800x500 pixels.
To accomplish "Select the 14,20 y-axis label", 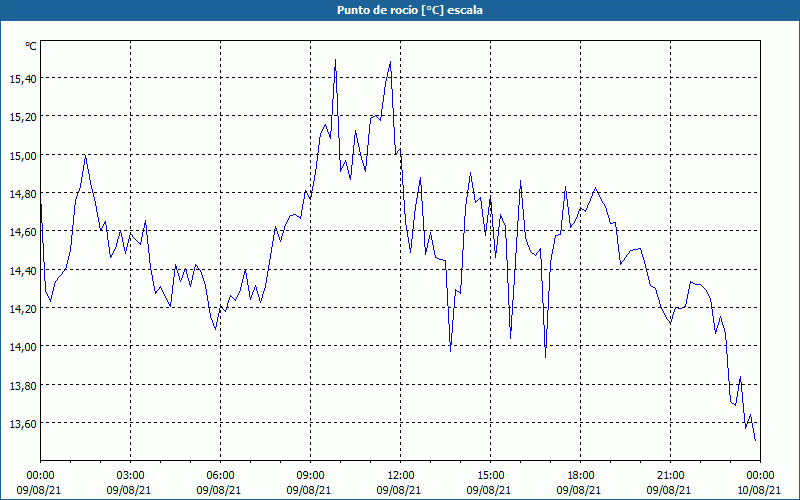I will pyautogui.click(x=23, y=309).
